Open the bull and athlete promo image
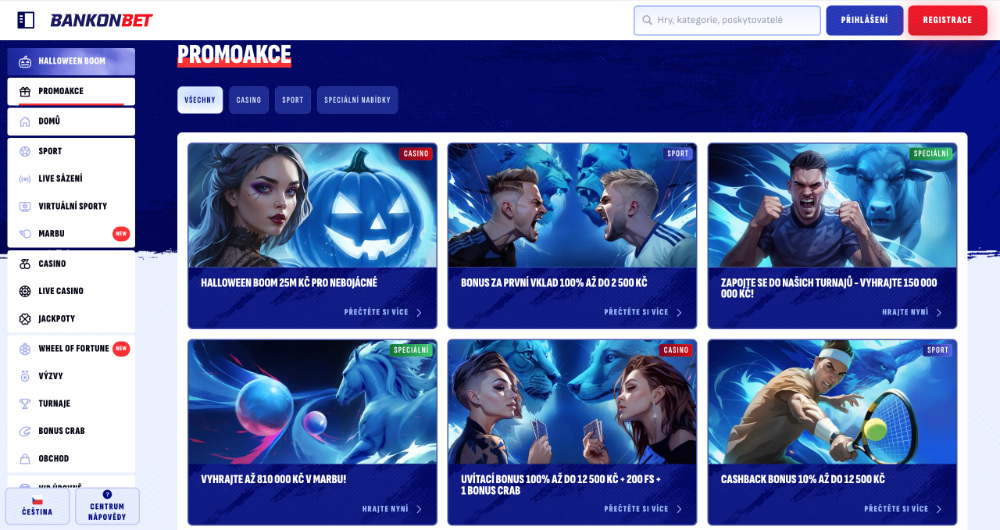Viewport: 1000px width, 530px height. pos(832,205)
